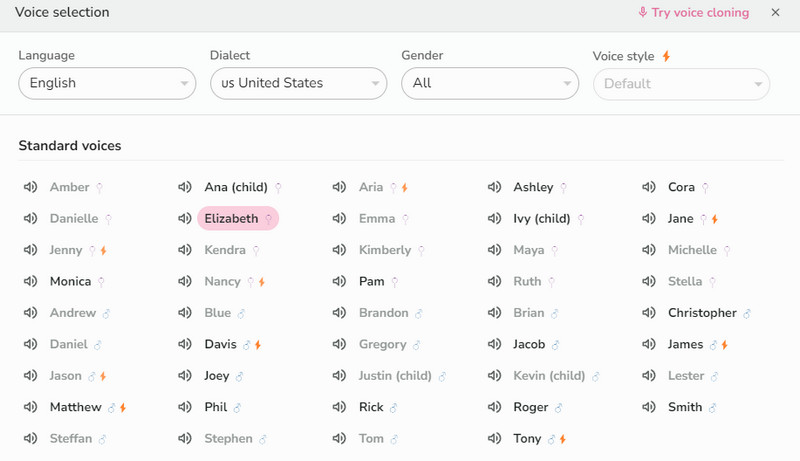Choose the Roger voice entry
The width and height of the screenshot is (800, 461).
(531, 407)
